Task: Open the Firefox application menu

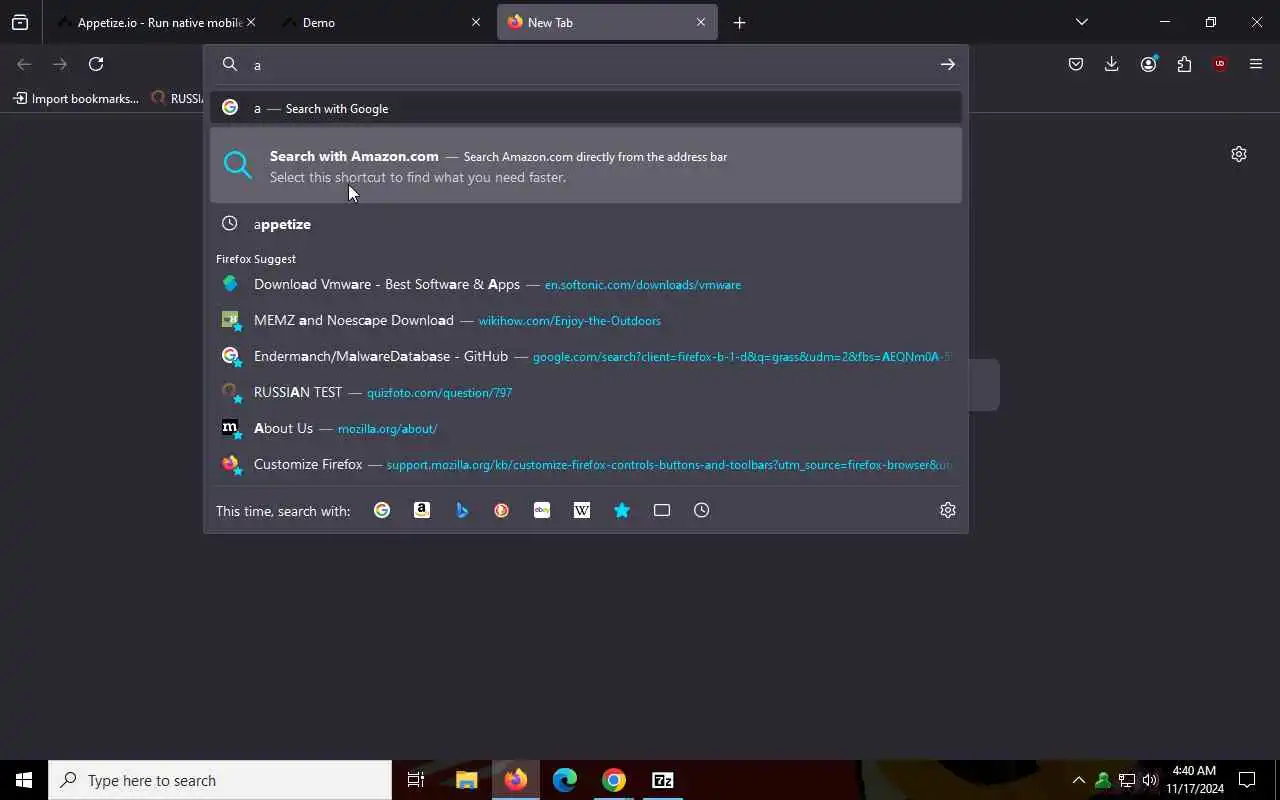Action: click(x=1256, y=64)
